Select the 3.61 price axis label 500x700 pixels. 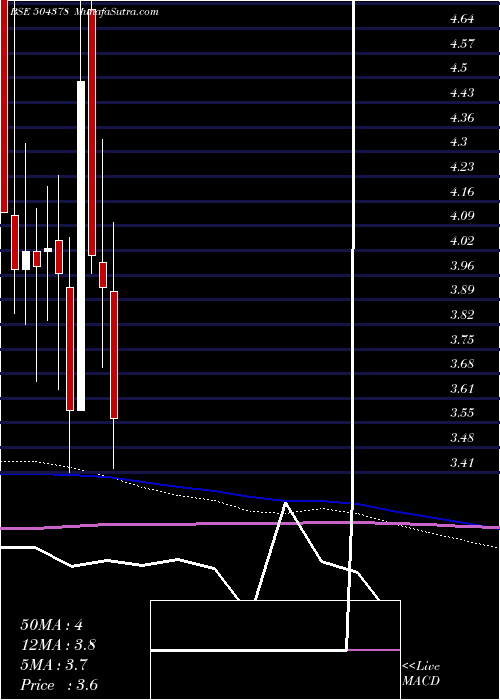coord(462,388)
